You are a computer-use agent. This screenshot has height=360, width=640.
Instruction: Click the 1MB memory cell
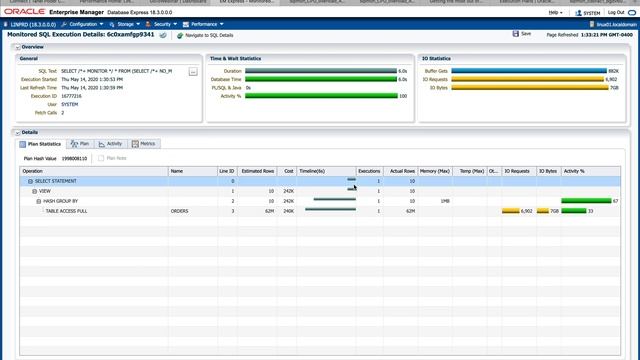pos(435,201)
